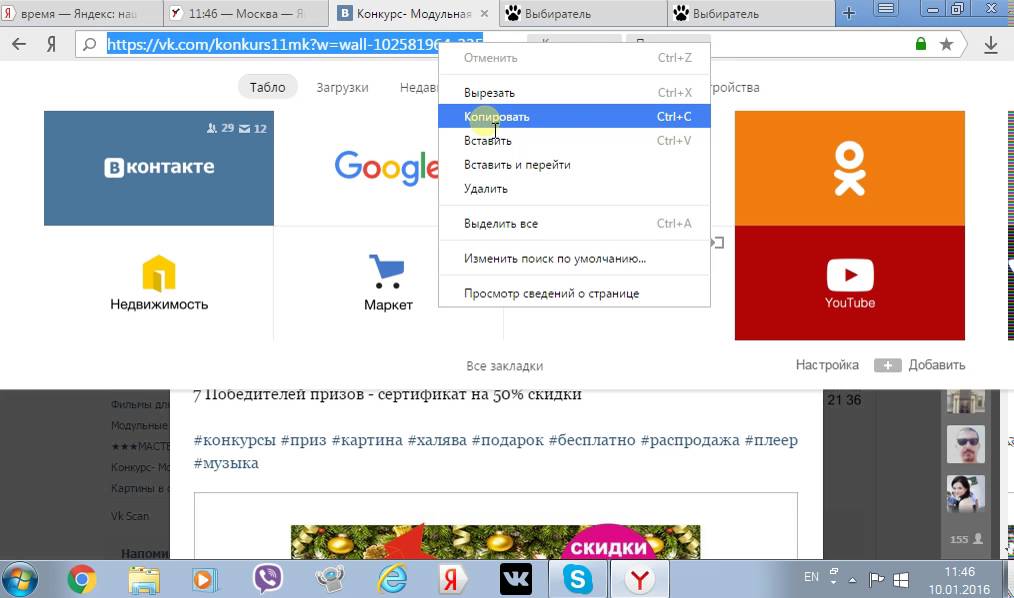Choose Копировать in context menu
The image size is (1014, 598).
(574, 116)
